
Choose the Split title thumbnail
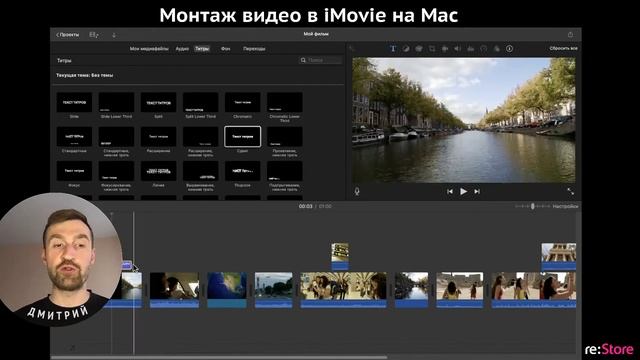click(x=158, y=102)
